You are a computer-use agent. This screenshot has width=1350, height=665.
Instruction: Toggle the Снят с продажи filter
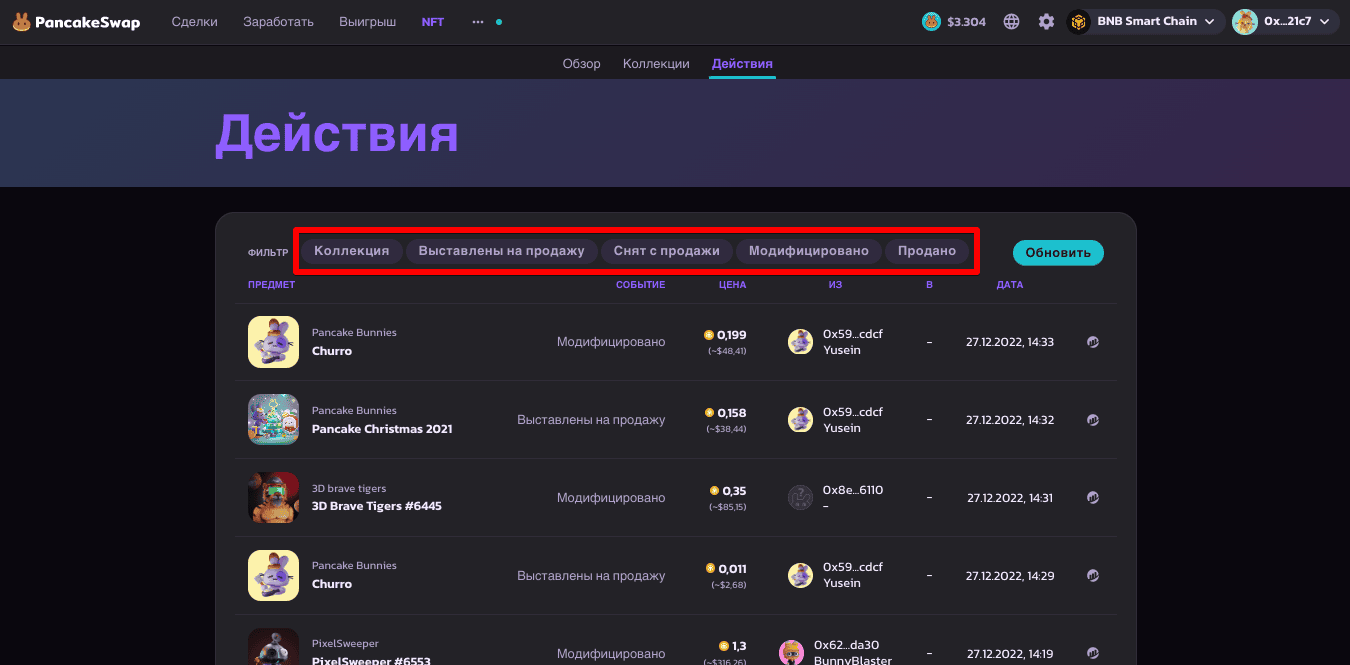point(667,251)
